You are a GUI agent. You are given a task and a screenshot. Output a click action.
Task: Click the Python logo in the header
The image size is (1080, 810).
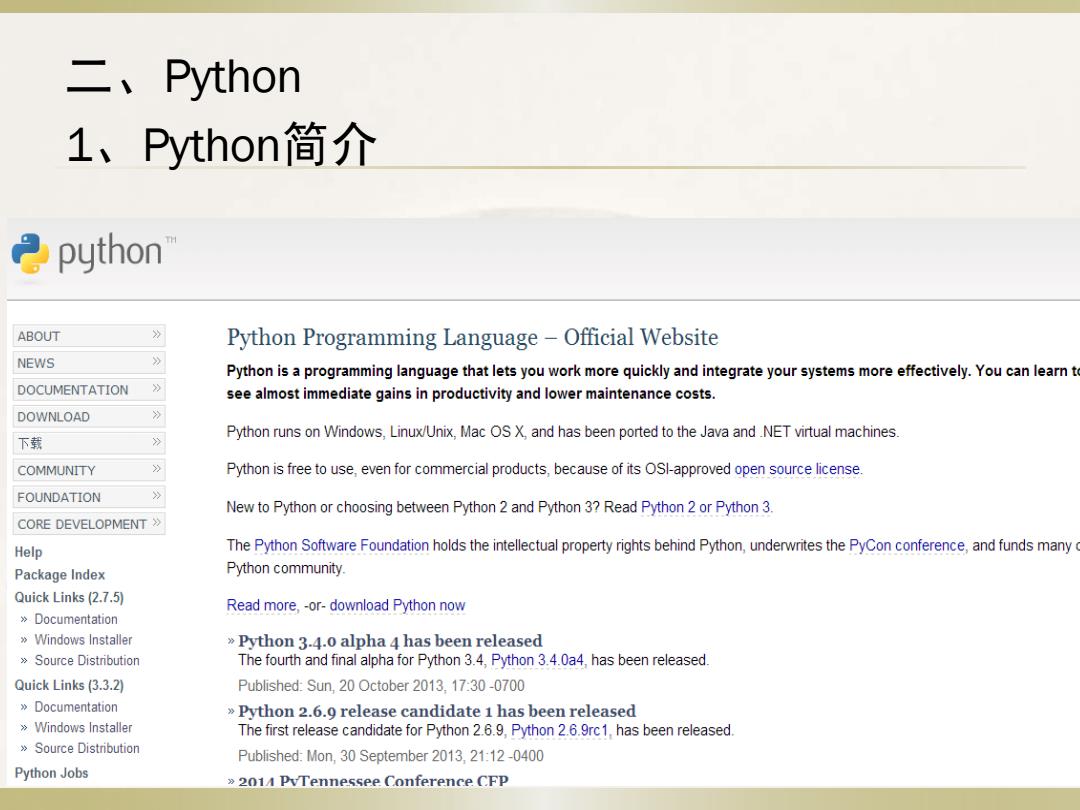tap(94, 253)
